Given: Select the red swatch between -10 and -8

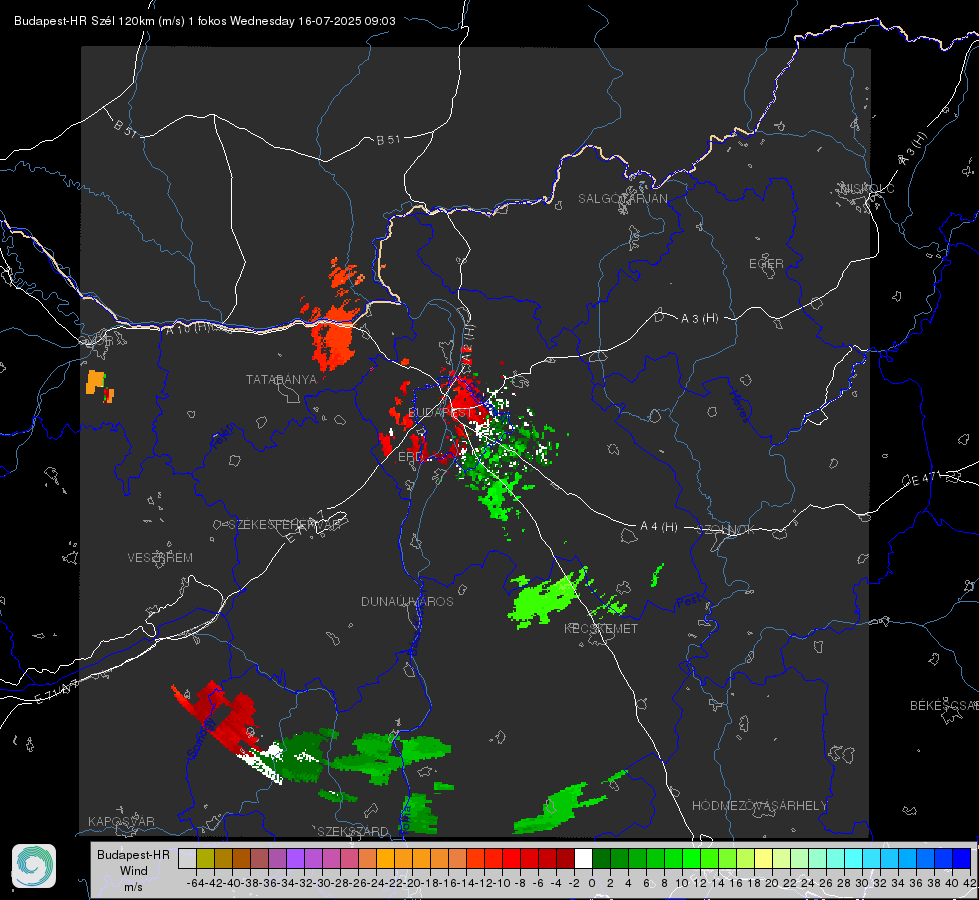Looking at the screenshot, I should point(511,858).
